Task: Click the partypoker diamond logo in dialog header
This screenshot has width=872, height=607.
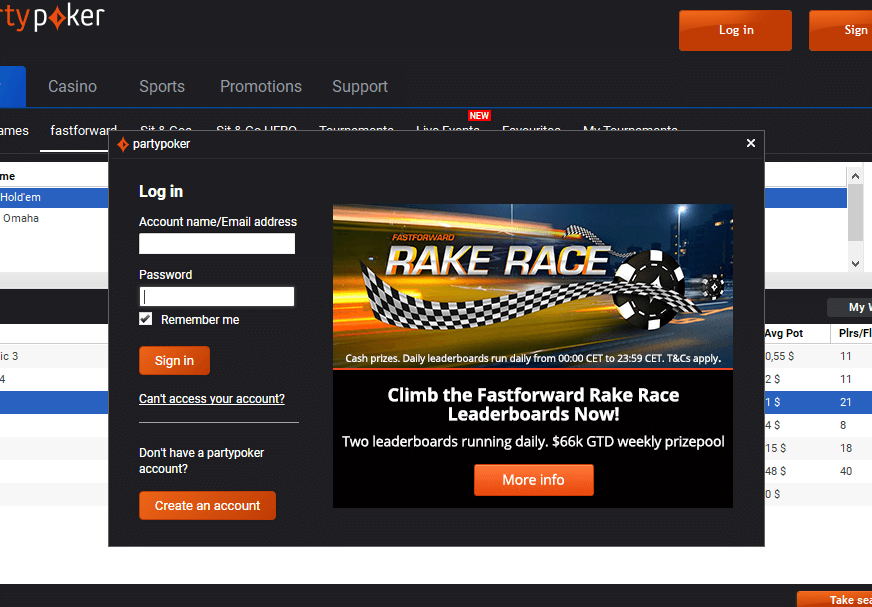Action: 123,144
